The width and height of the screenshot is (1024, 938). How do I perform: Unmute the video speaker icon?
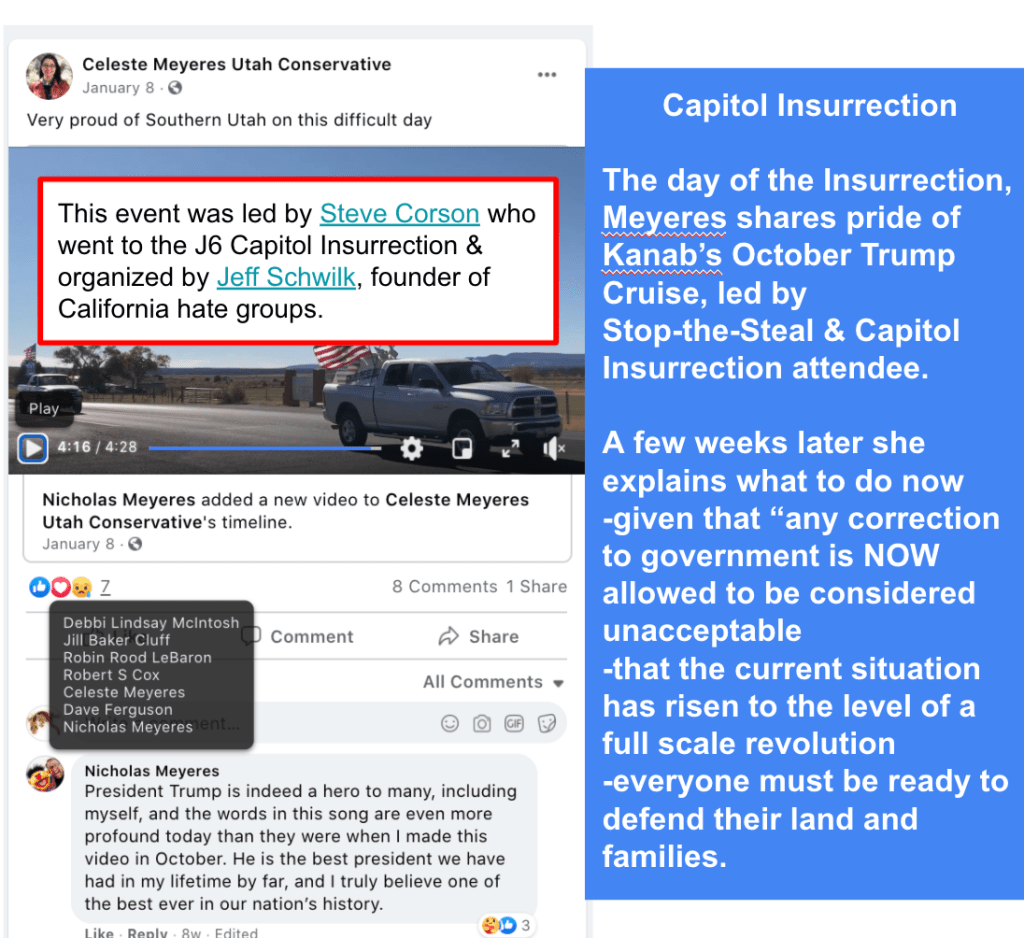[x=554, y=449]
